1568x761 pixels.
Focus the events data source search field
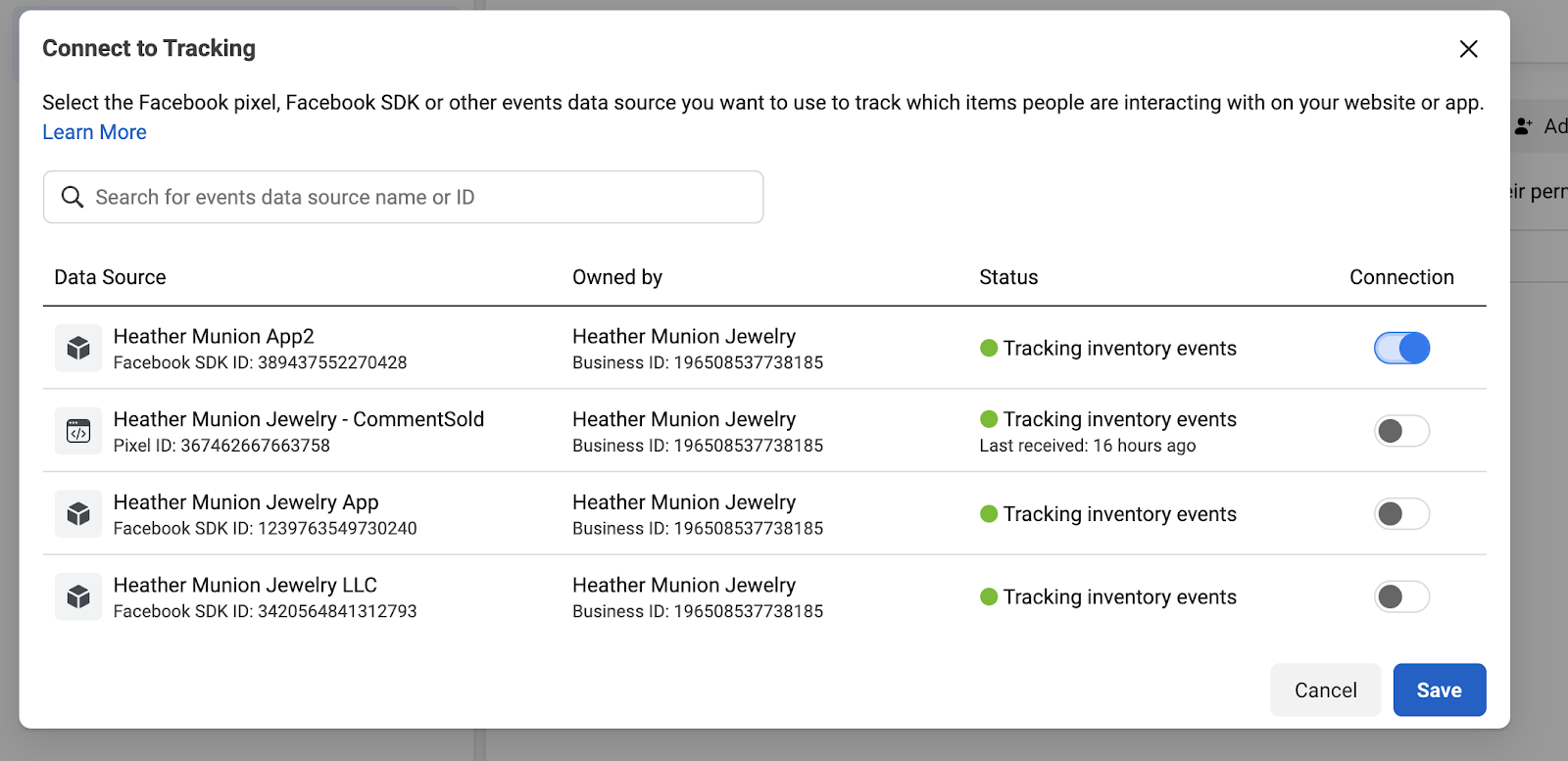[403, 197]
